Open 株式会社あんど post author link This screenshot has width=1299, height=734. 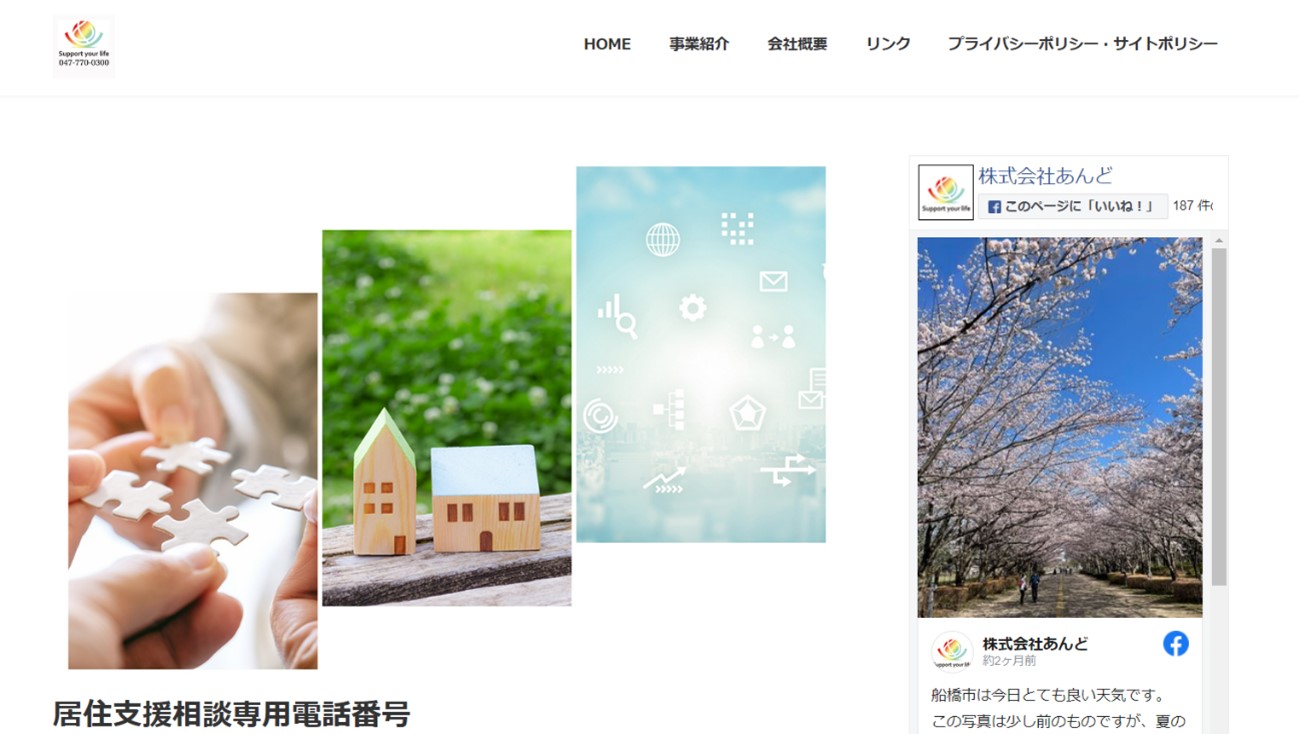click(x=1035, y=643)
